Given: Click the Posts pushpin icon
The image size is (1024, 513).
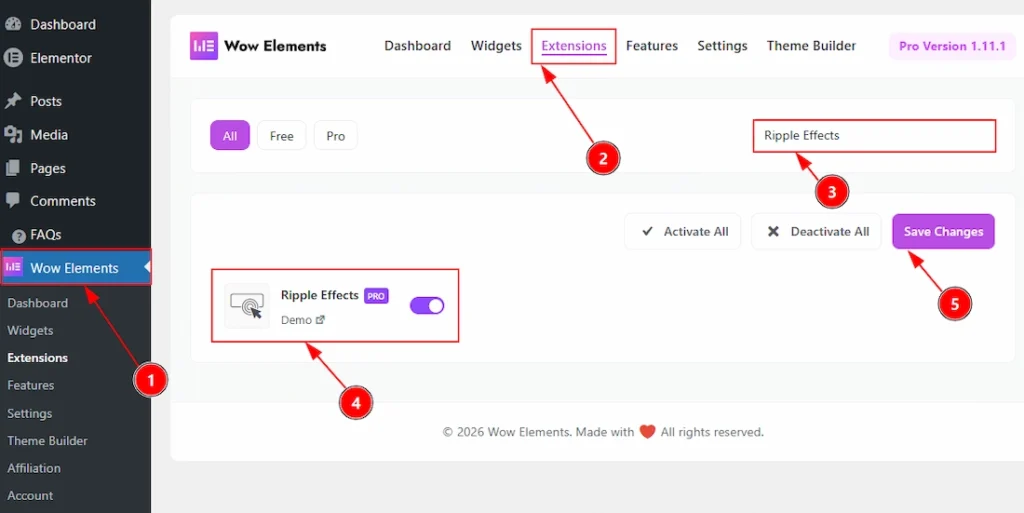Looking at the screenshot, I should click(x=13, y=101).
